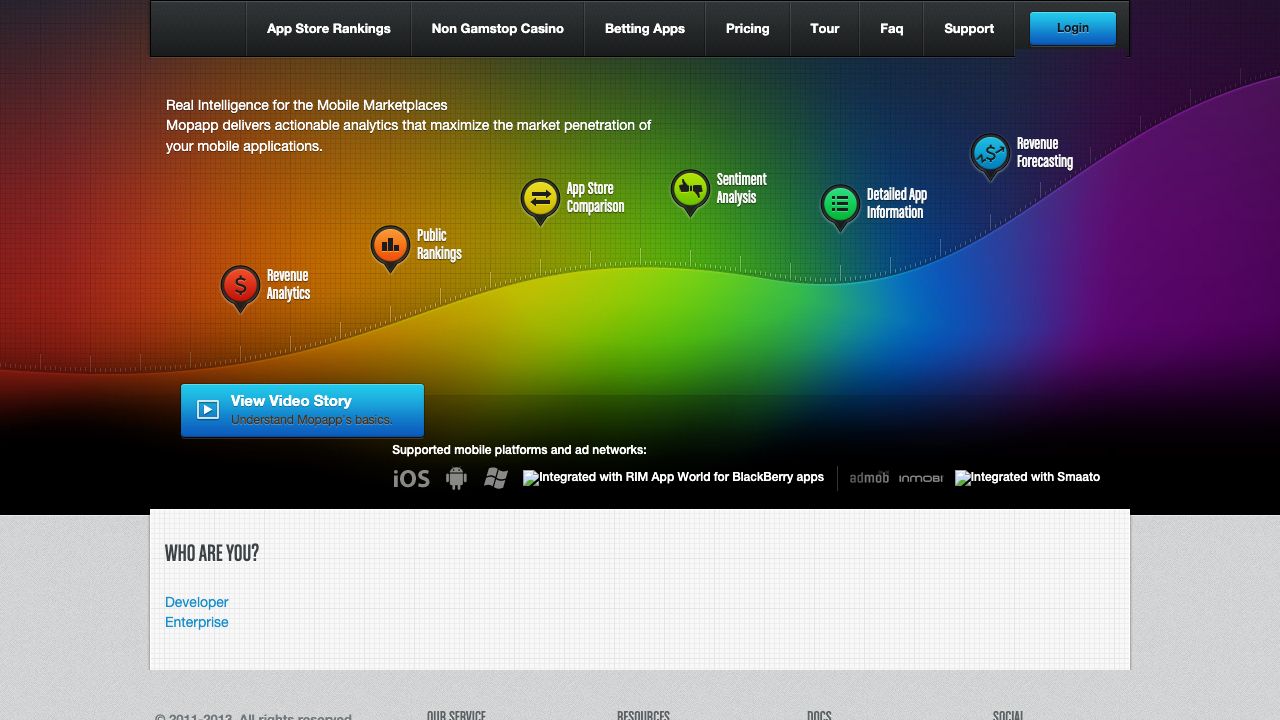
Task: Open the Faq navigation item
Action: 891,29
